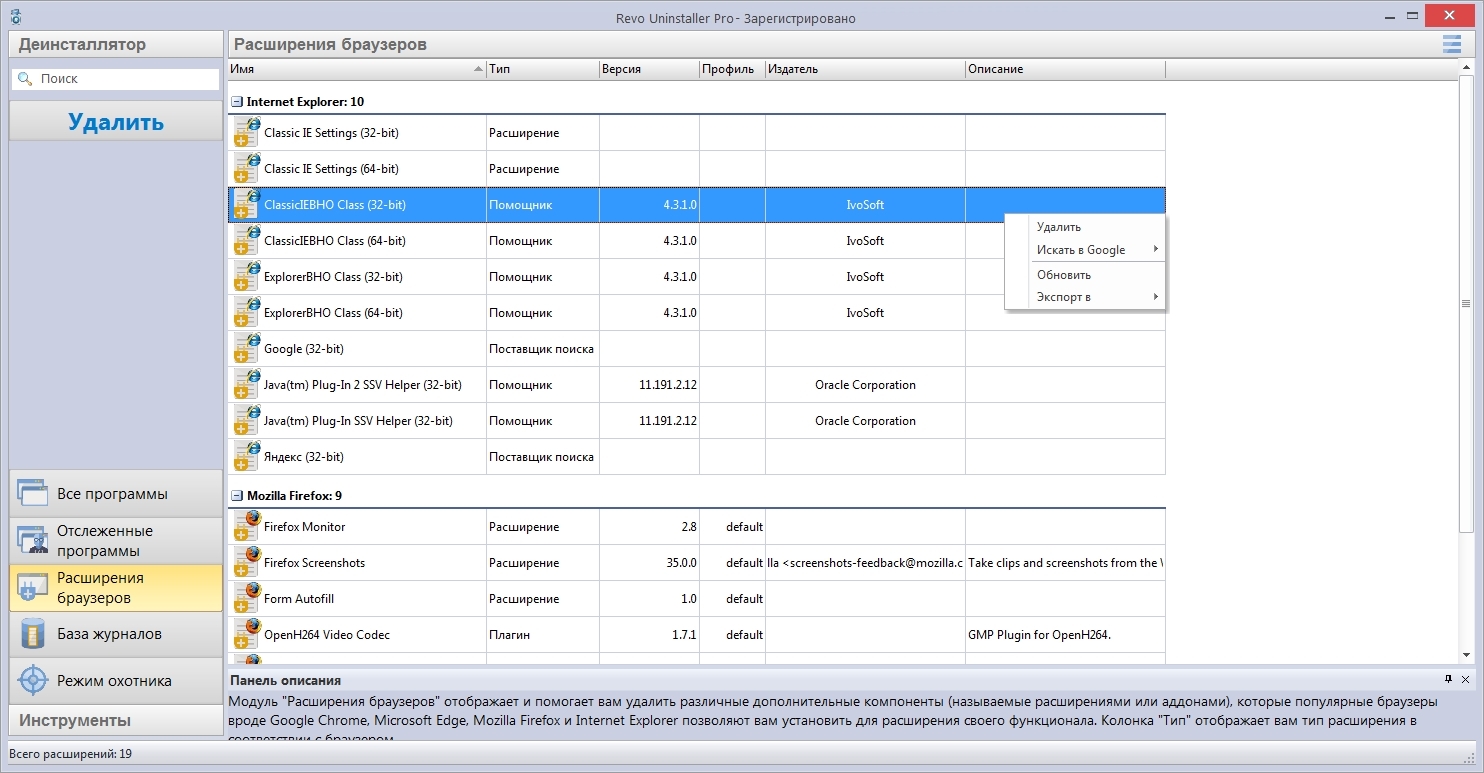Click the Яндекс (32-bit) row icon
Screen dimensions: 1484x773
[x=246, y=456]
